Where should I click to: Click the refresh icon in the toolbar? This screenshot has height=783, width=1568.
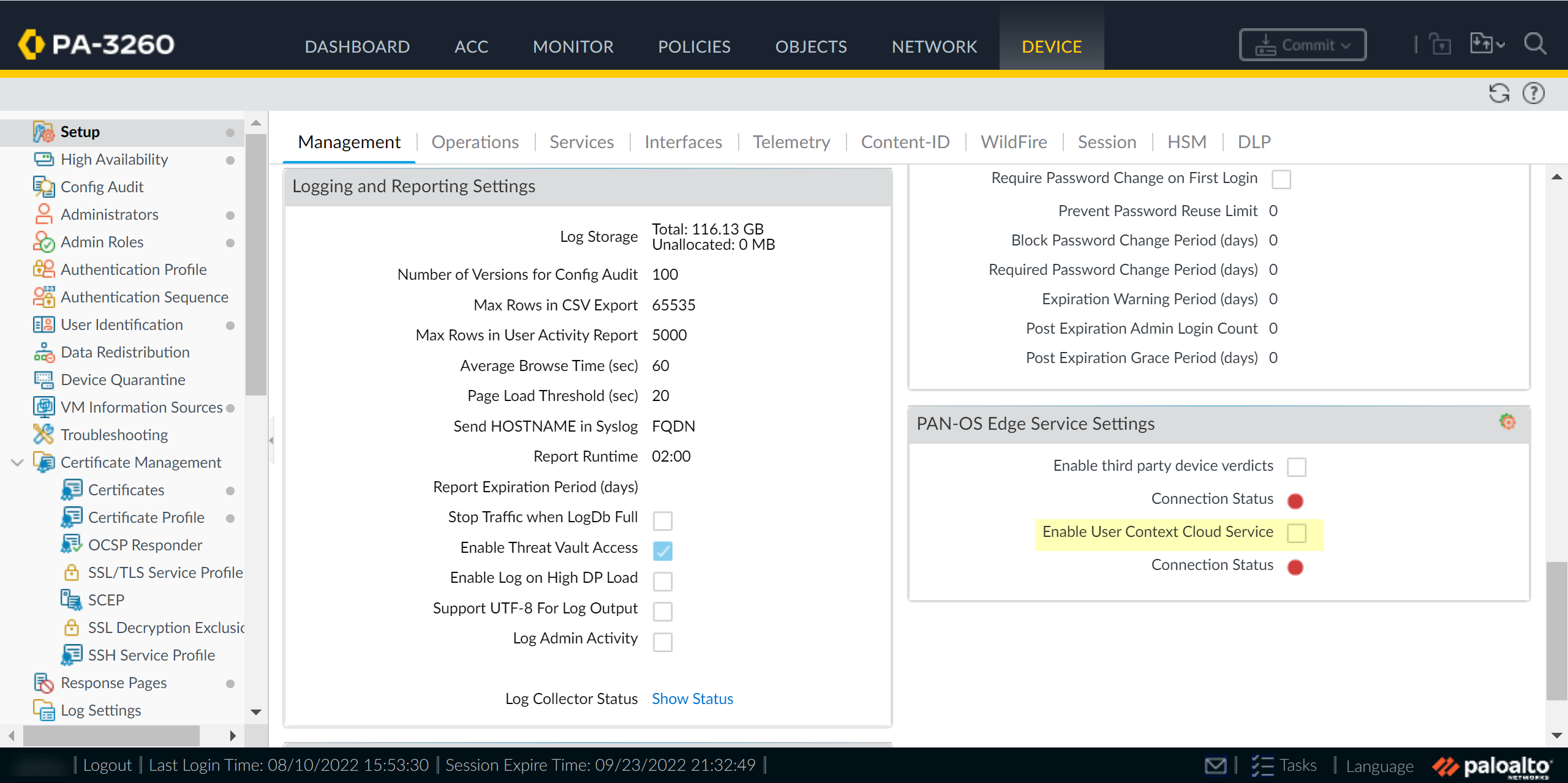coord(1498,94)
